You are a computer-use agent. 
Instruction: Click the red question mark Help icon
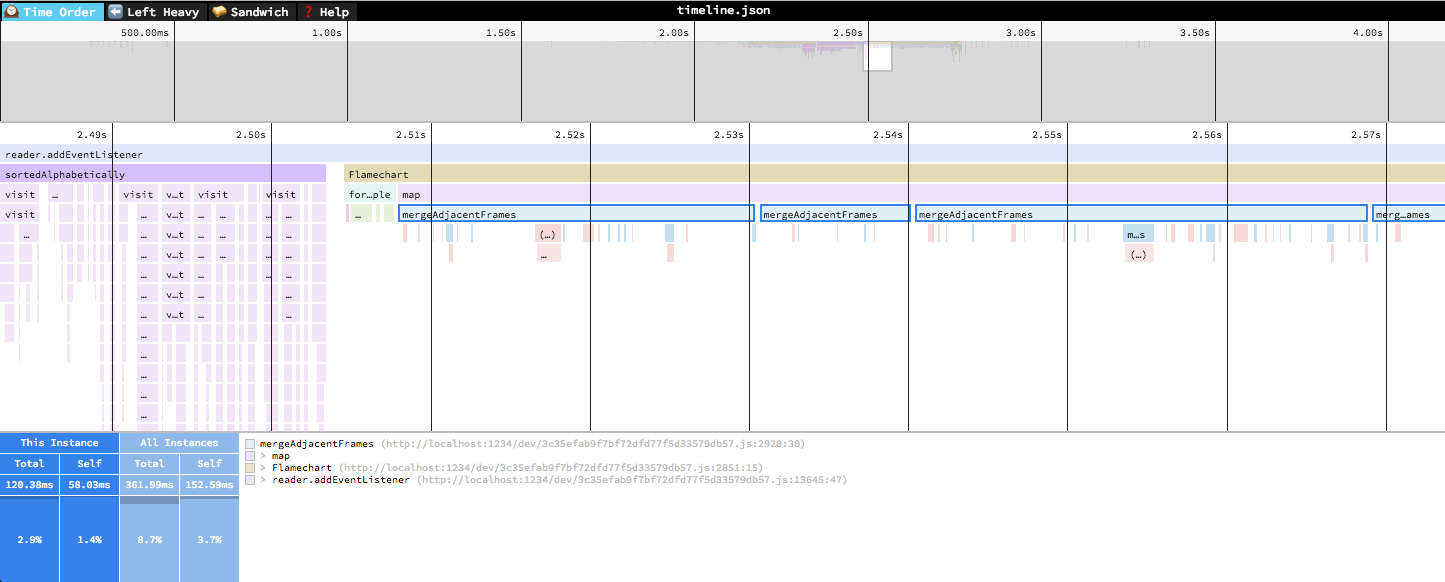point(309,12)
